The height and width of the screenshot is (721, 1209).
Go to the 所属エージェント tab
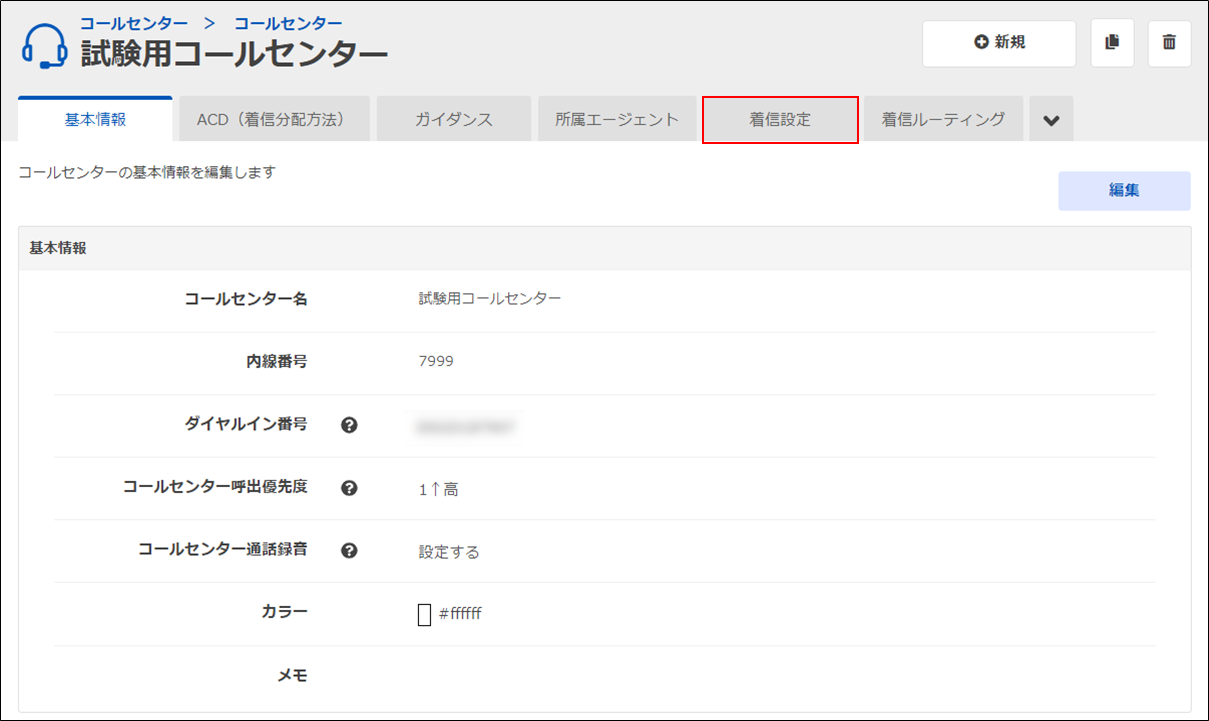pos(617,120)
